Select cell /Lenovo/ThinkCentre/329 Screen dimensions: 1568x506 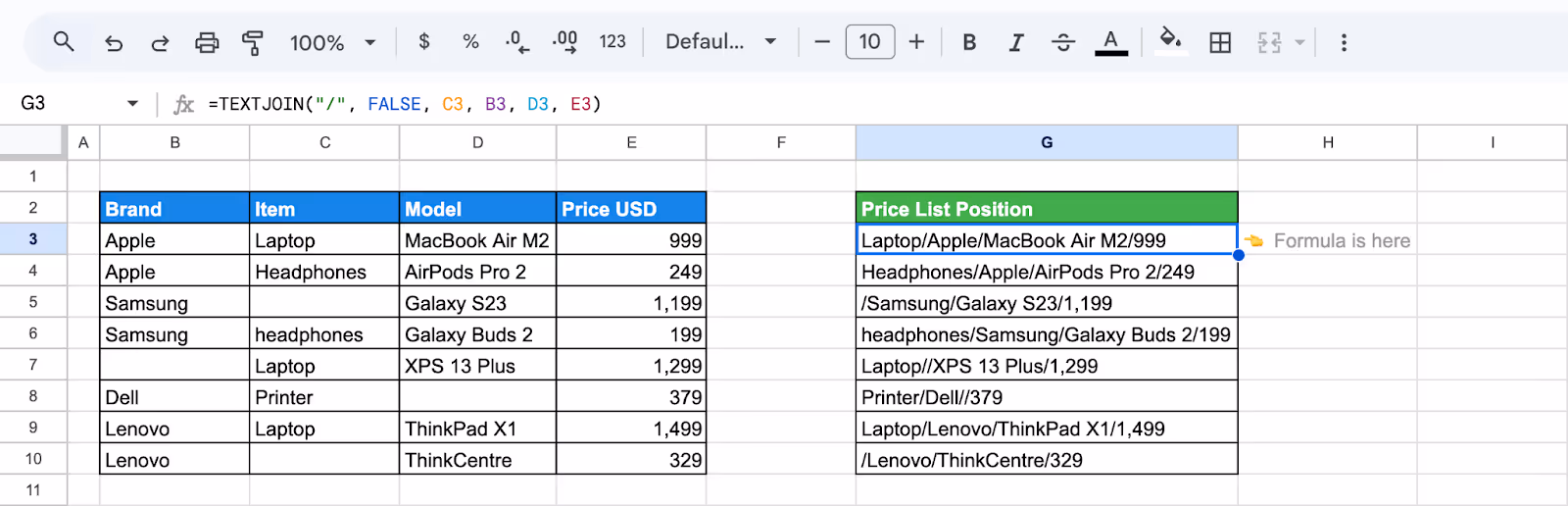1047,459
